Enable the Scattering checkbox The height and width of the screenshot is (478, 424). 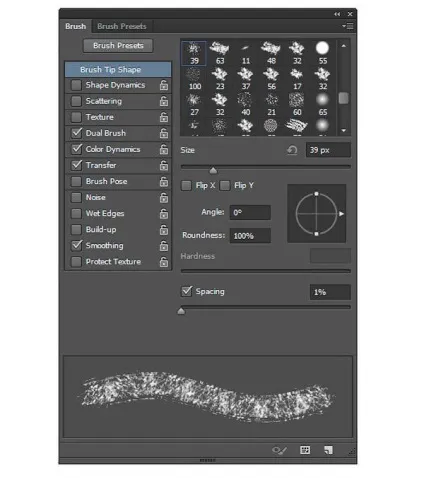[76, 101]
